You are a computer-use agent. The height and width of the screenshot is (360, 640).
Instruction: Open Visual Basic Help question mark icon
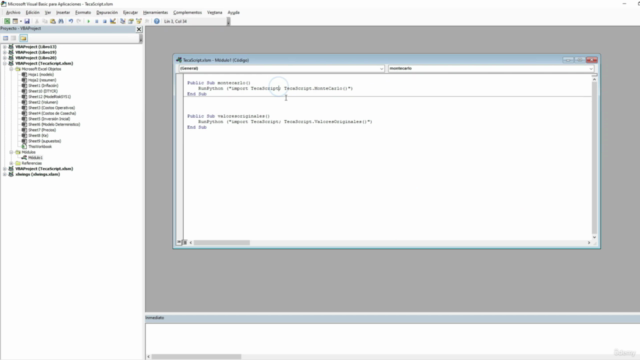coord(157,21)
